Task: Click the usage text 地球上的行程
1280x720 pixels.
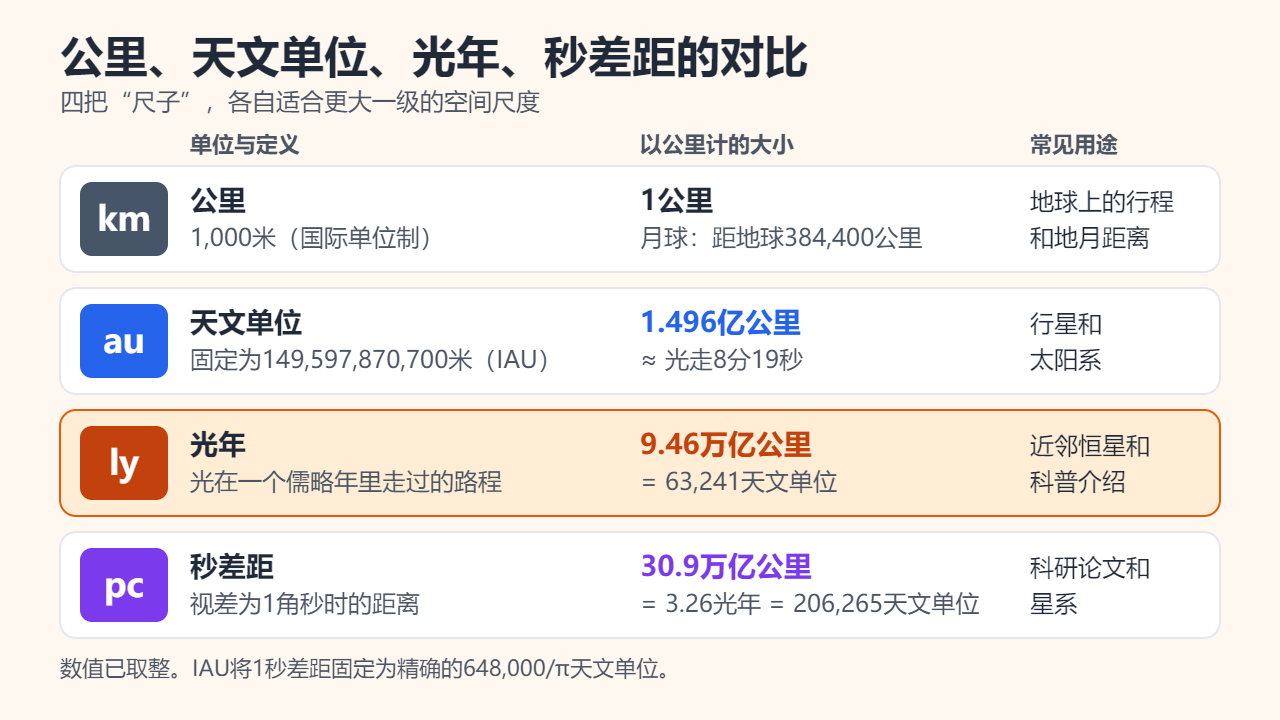Action: (x=1102, y=202)
